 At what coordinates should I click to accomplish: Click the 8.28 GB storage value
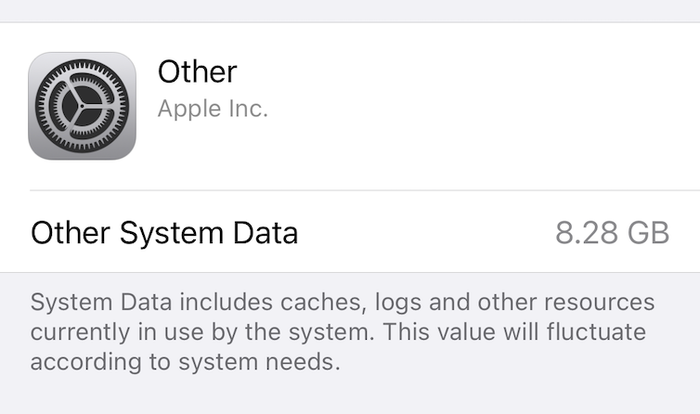pyautogui.click(x=612, y=233)
